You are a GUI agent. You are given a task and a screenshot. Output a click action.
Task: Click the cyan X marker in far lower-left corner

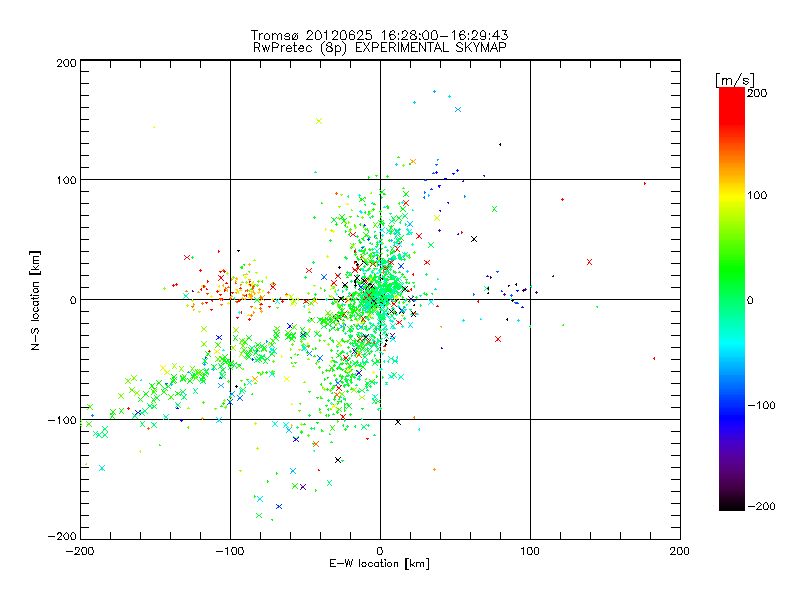[102, 468]
